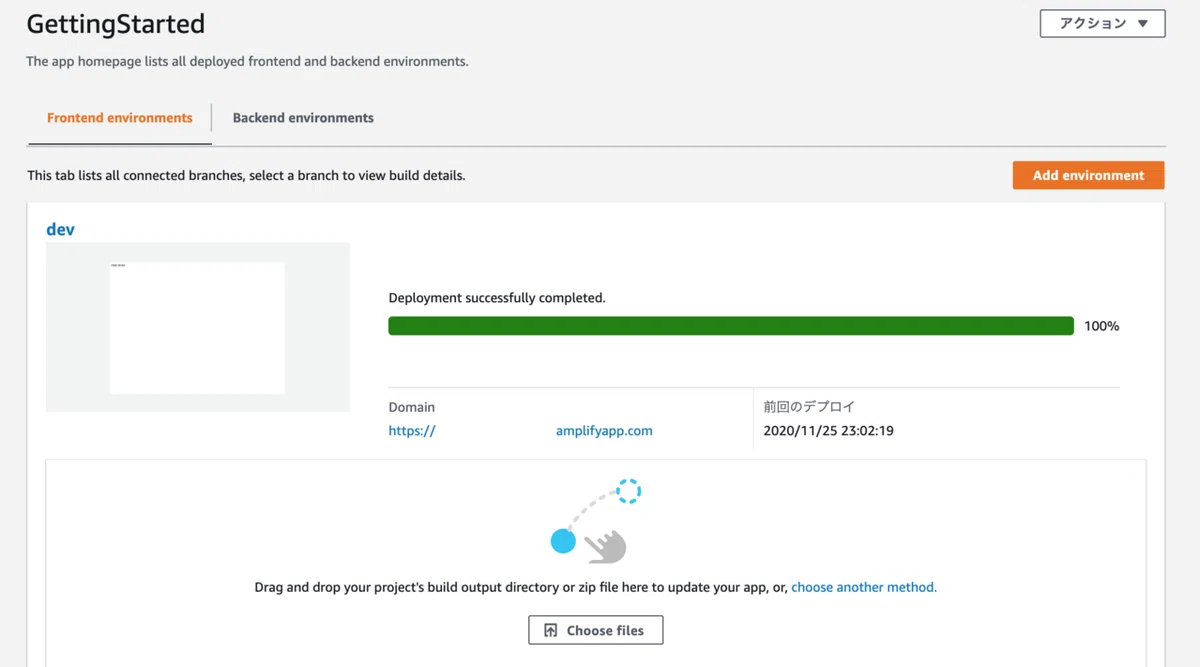Click the 100% progress label
1200x667 pixels.
coord(1102,326)
